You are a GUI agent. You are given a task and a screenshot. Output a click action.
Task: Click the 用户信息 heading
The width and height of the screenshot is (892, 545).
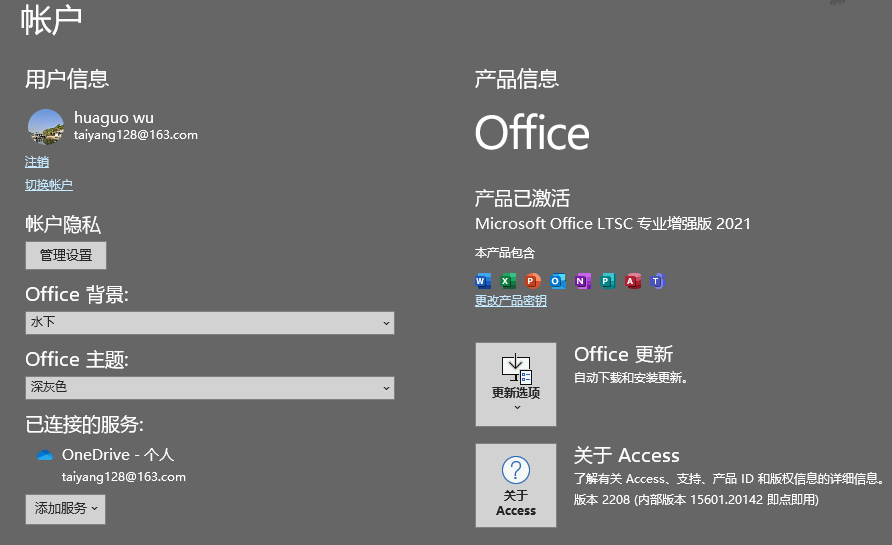(67, 79)
